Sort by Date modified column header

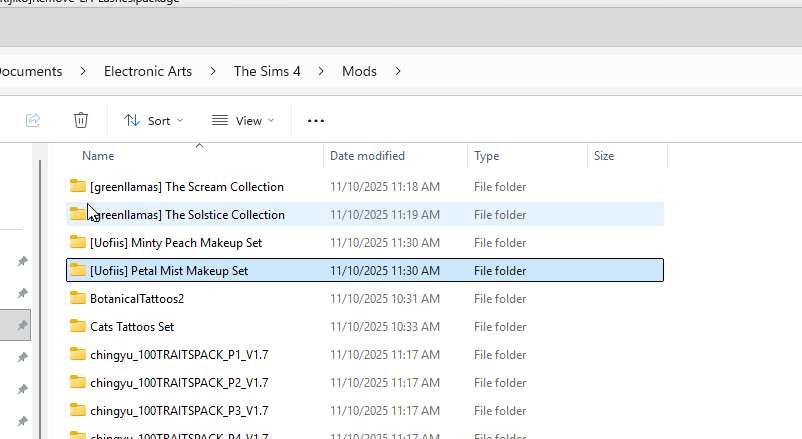(x=367, y=157)
